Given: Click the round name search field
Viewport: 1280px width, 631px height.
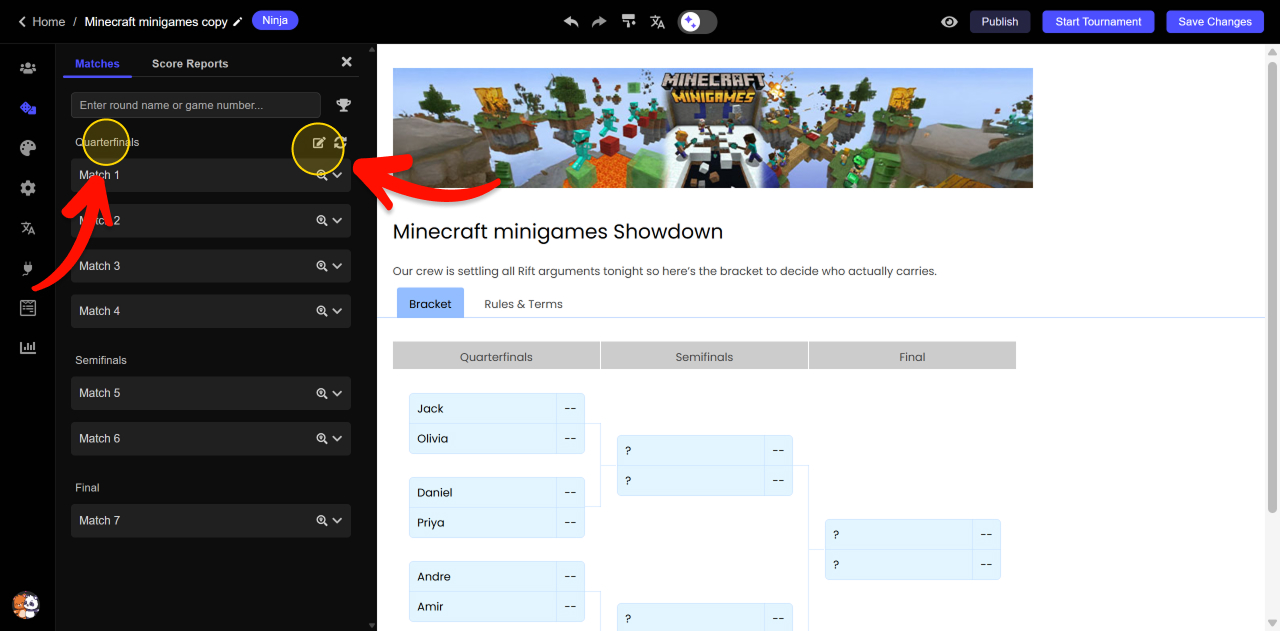Looking at the screenshot, I should [196, 105].
